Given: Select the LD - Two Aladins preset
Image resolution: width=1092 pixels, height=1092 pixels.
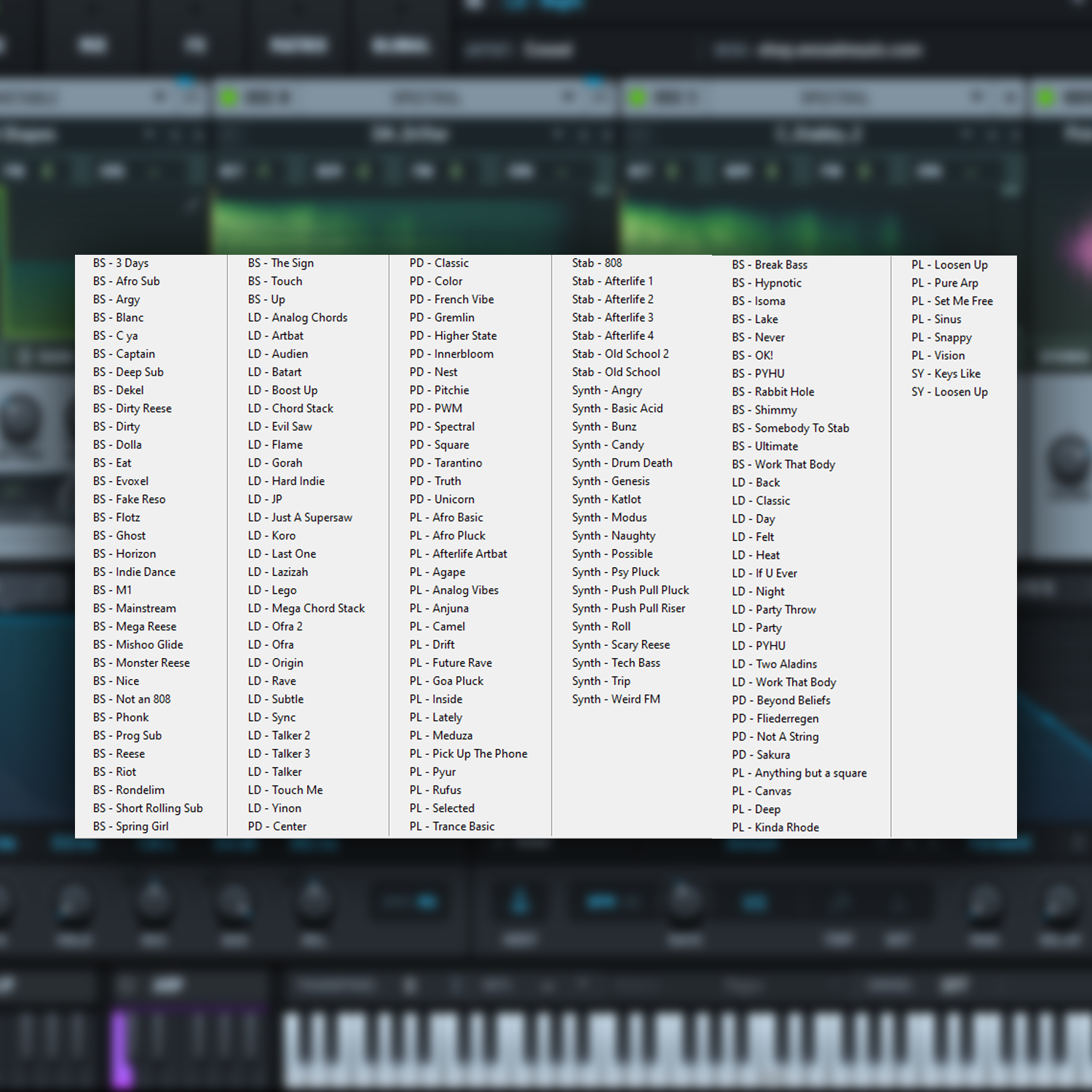Looking at the screenshot, I should [775, 664].
